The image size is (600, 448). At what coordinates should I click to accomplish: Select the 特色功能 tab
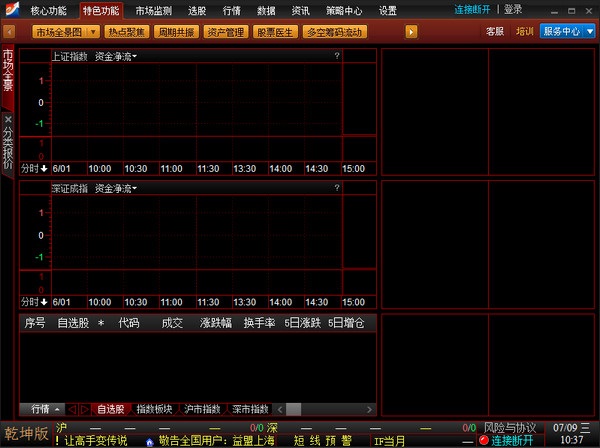[101, 11]
